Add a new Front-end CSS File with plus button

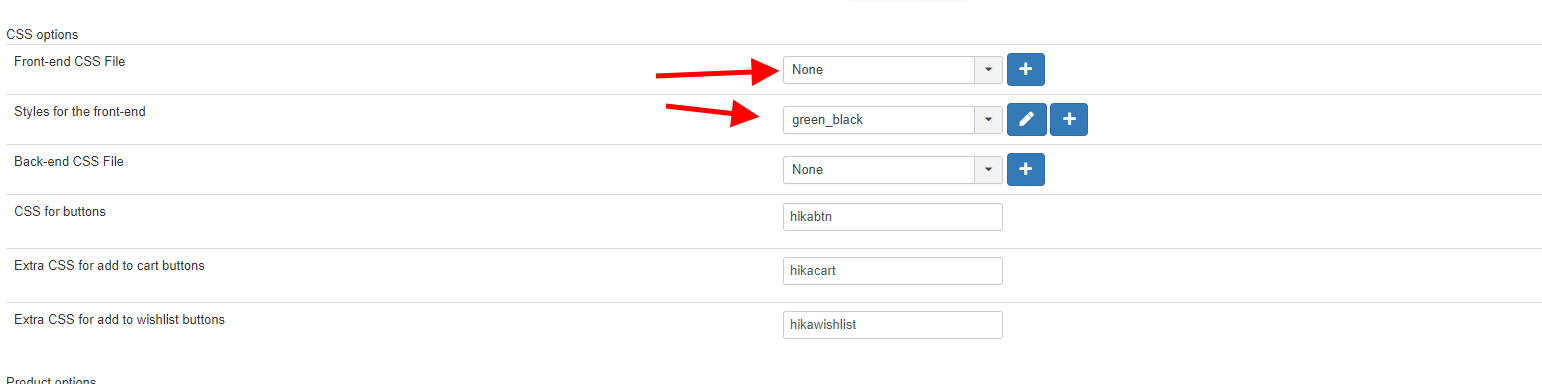click(x=1025, y=70)
